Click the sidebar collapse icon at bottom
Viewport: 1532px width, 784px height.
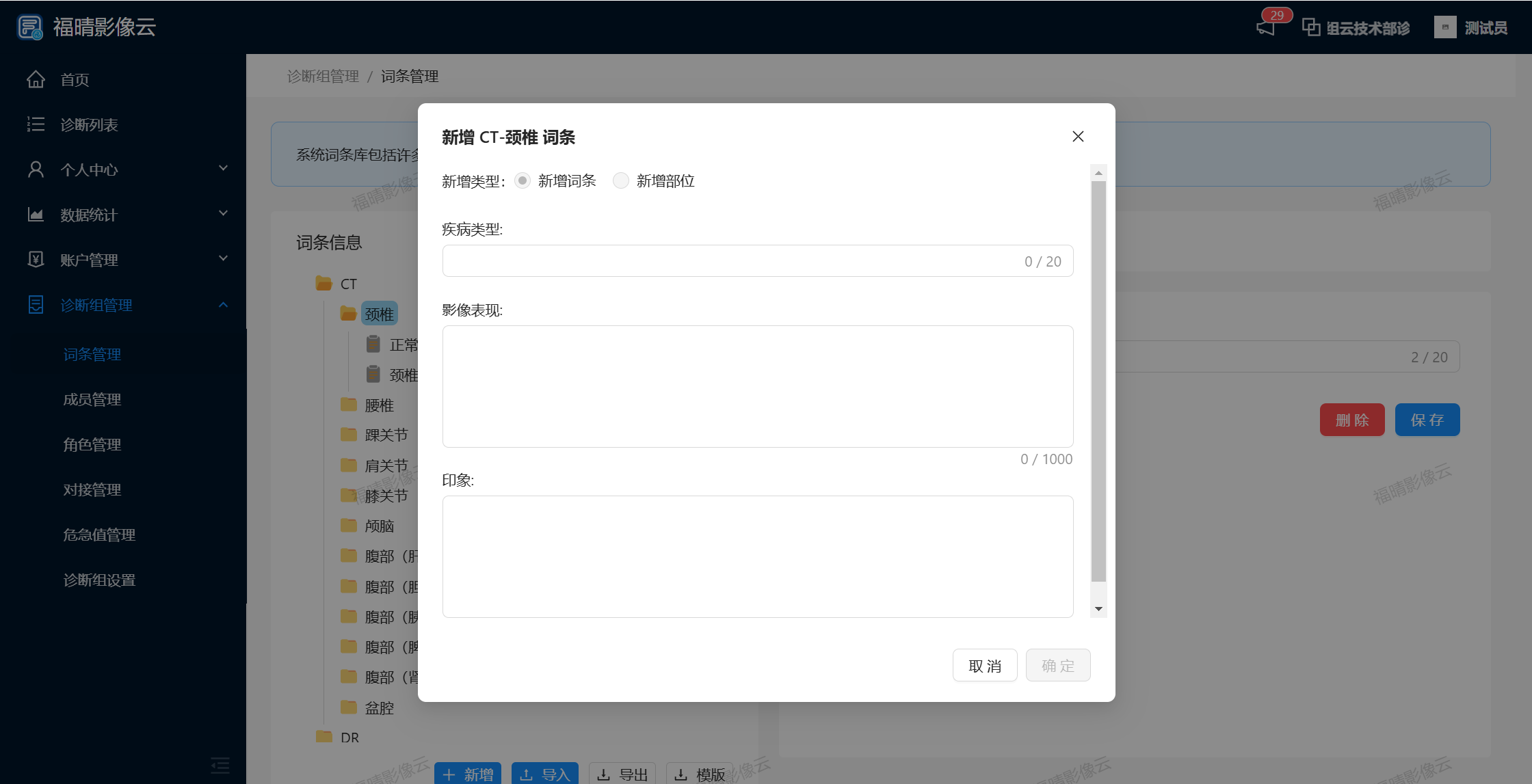(x=220, y=764)
